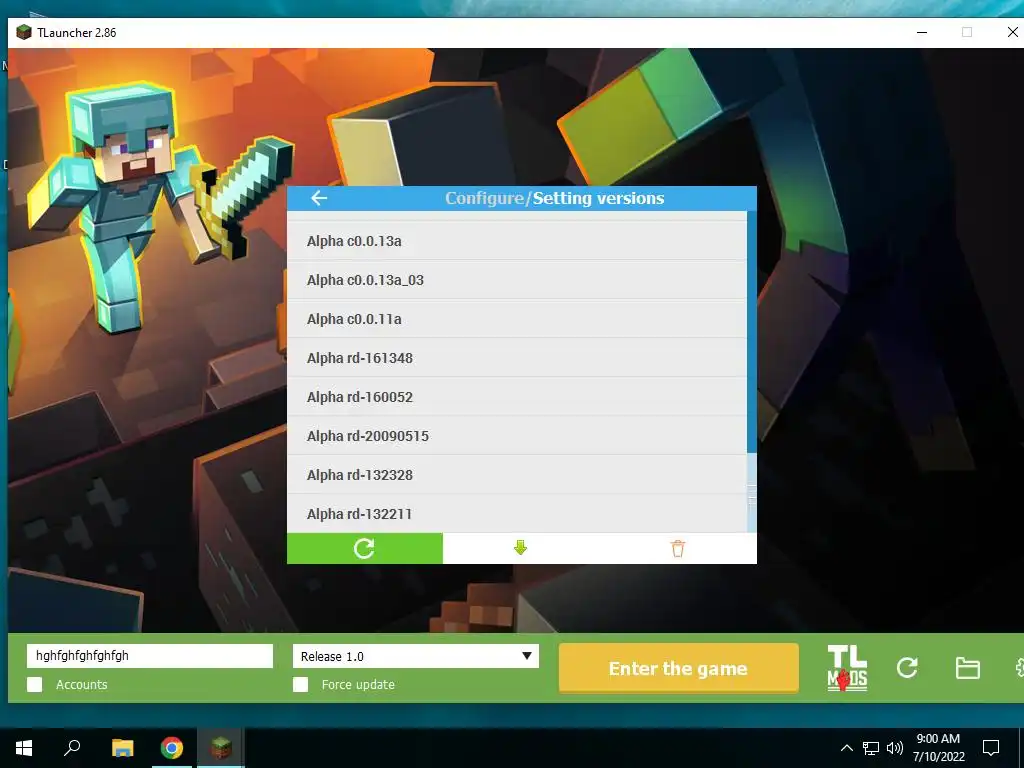Click TLauncher Minecraft block taskbar icon
1024x768 pixels.
221,747
